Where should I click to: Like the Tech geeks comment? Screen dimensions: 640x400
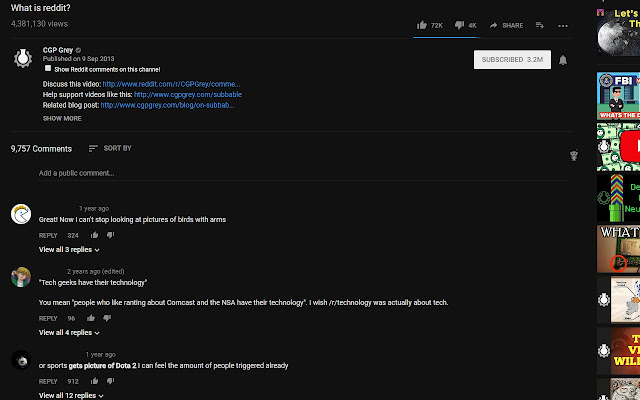91,318
